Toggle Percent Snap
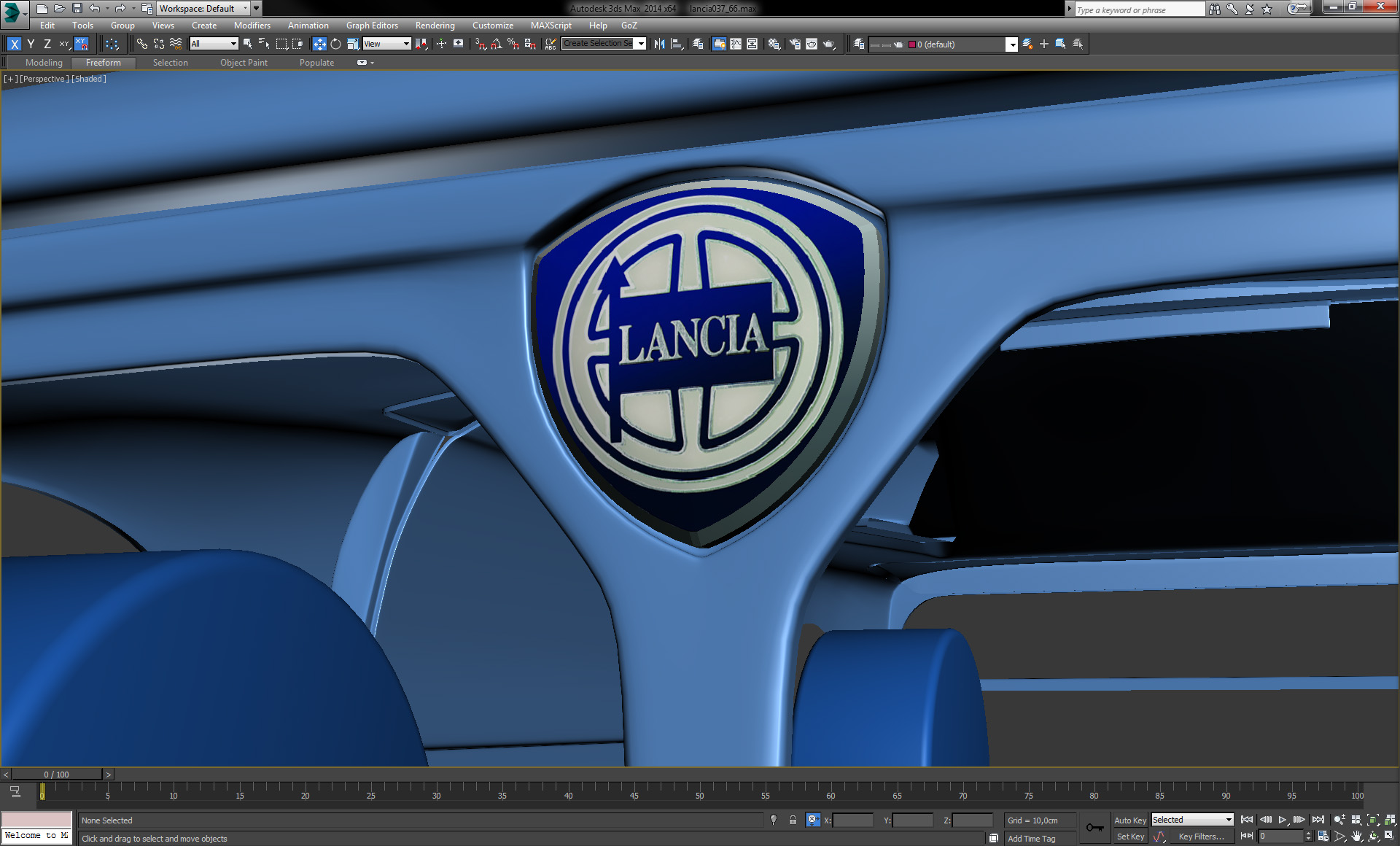The width and height of the screenshot is (1400, 846). pyautogui.click(x=513, y=44)
